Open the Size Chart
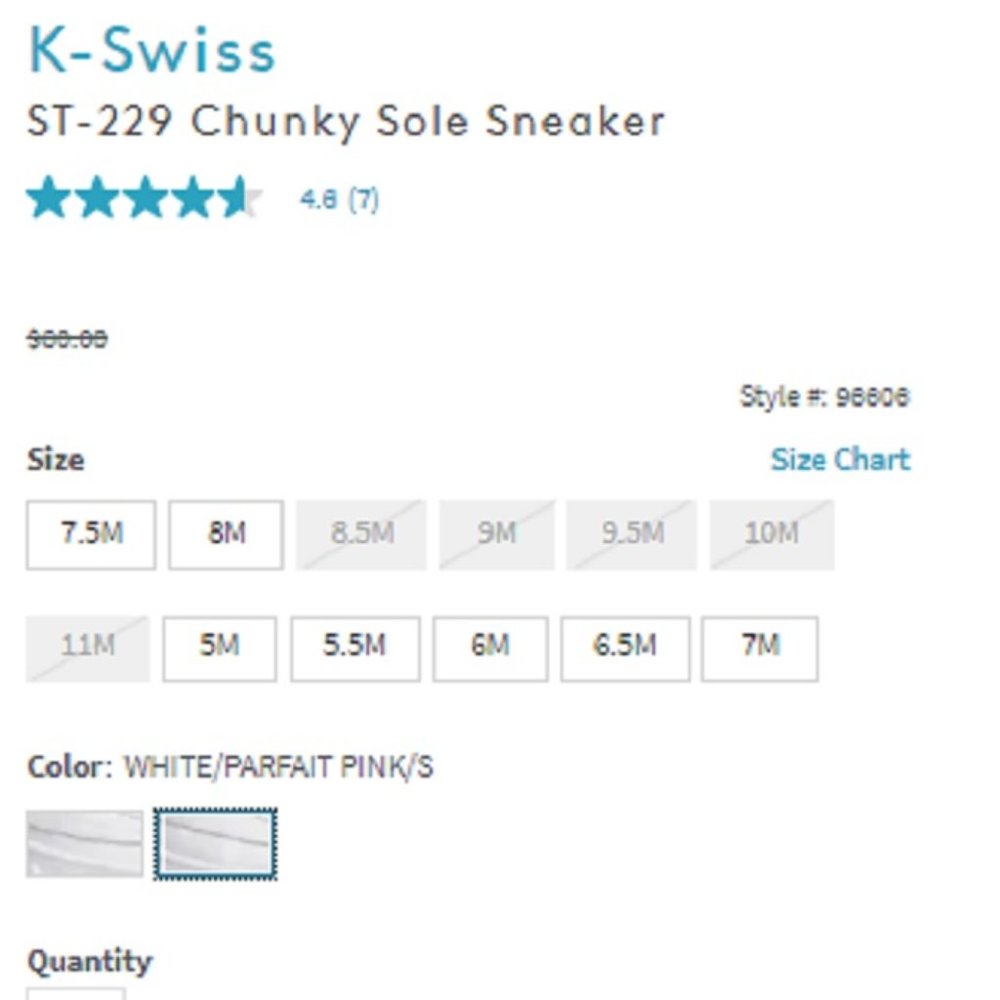 pyautogui.click(x=840, y=459)
